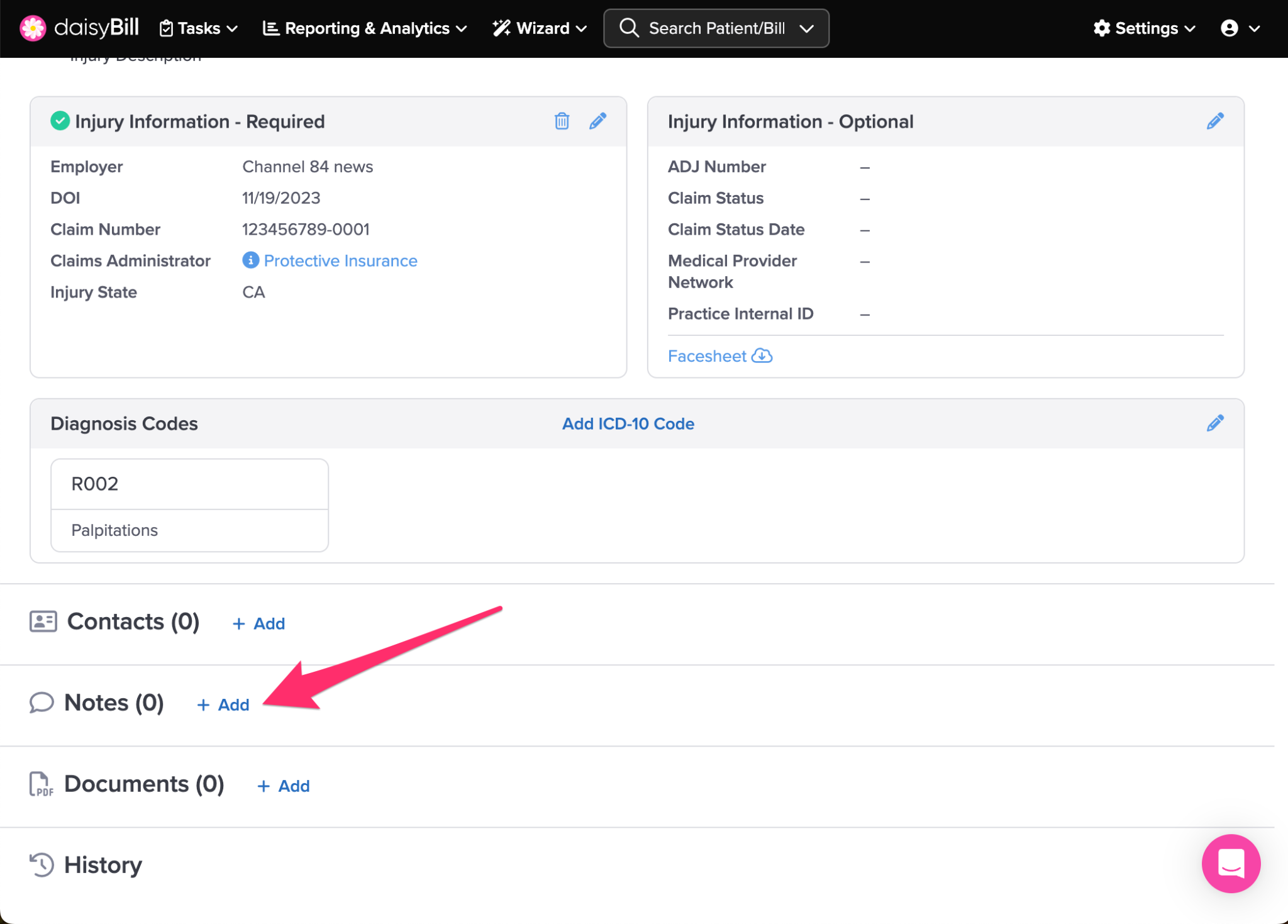Edit Injury Information - Required with pencil

click(597, 121)
